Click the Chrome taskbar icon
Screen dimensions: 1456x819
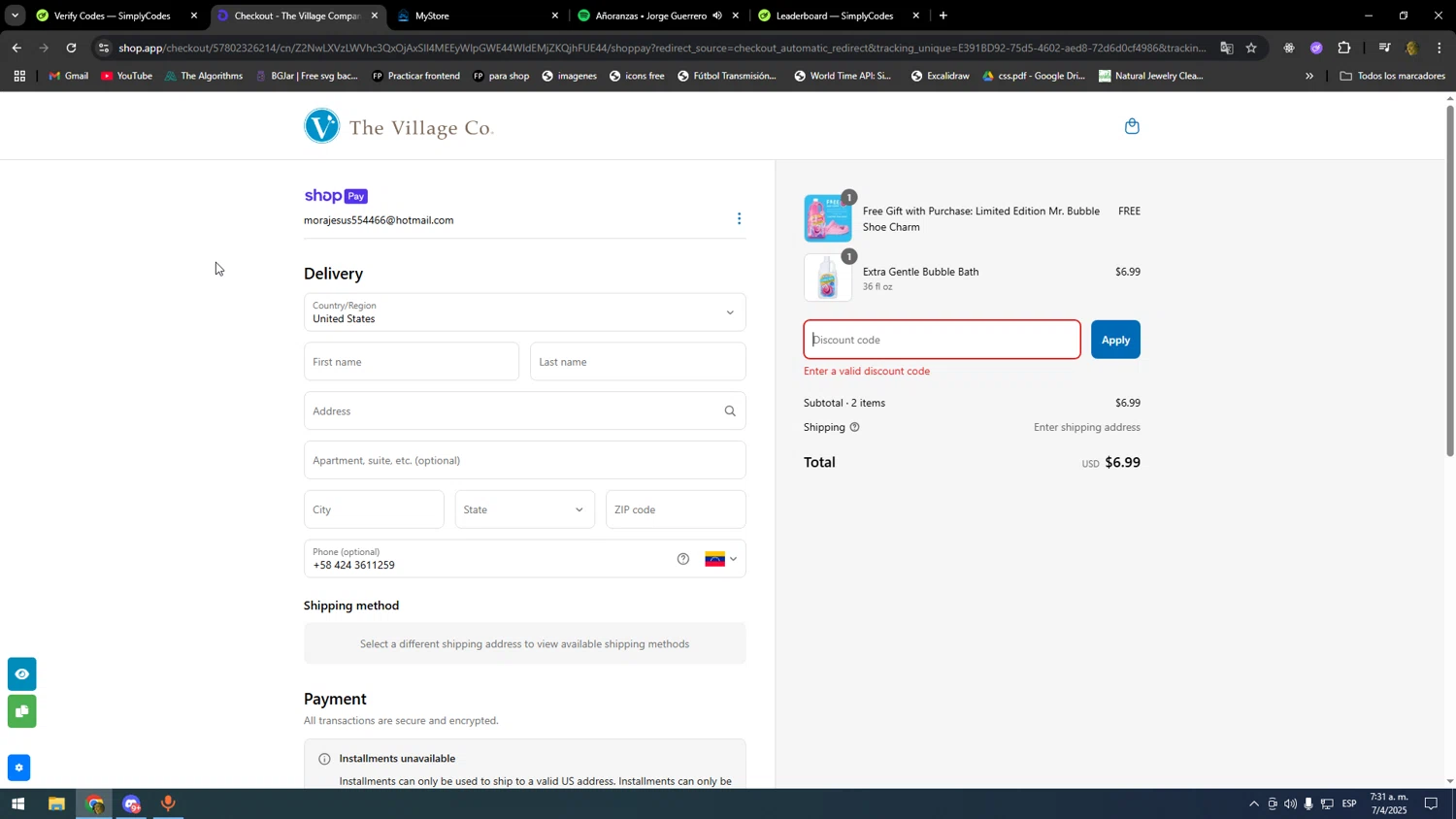94,803
